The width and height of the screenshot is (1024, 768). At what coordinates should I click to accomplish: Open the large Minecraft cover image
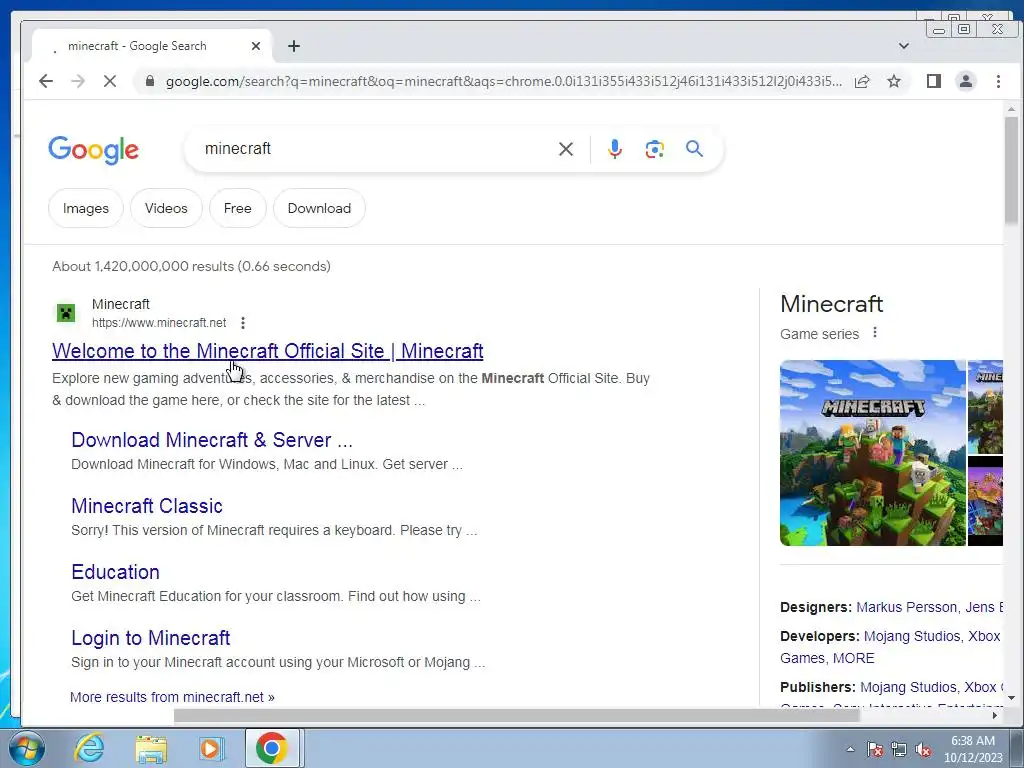872,453
